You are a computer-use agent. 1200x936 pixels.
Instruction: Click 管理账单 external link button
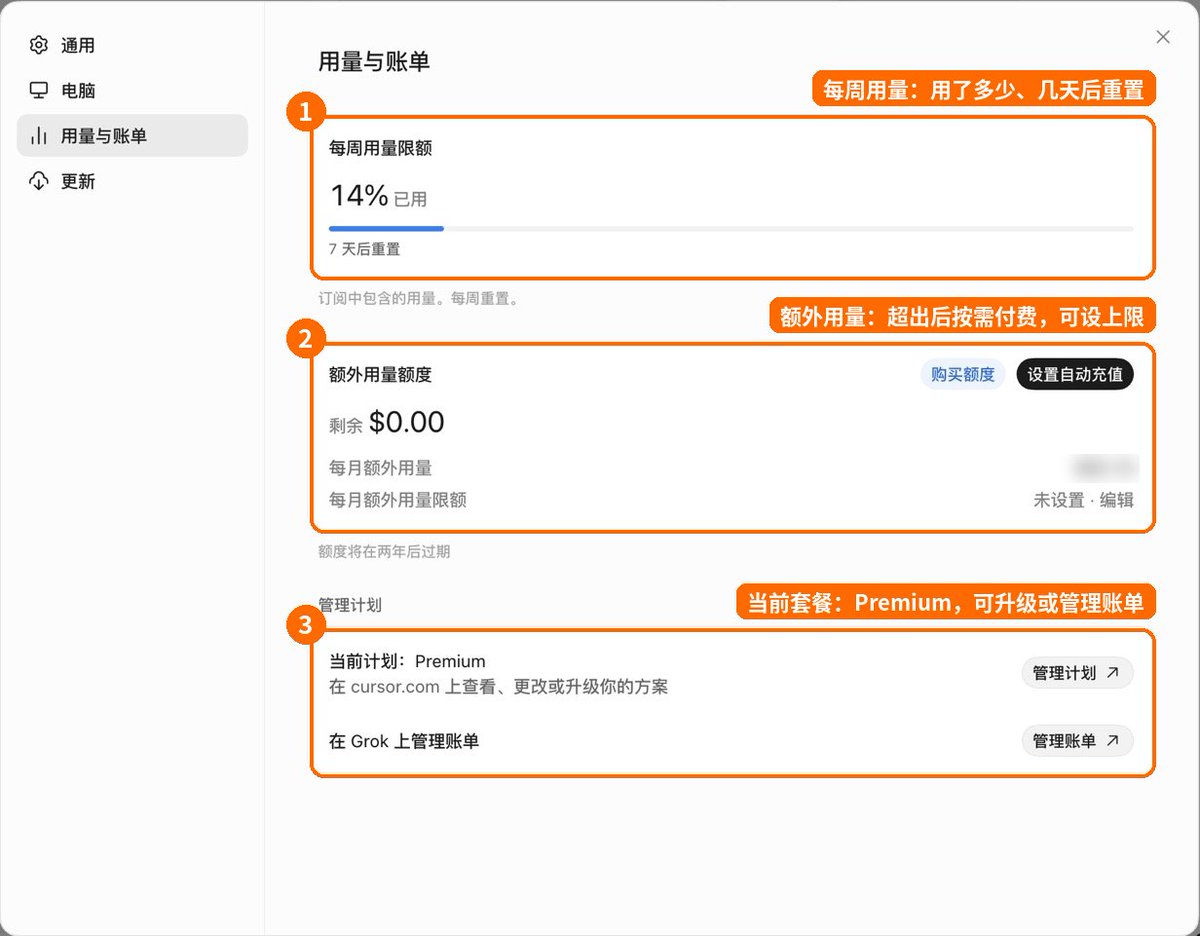(x=1077, y=741)
